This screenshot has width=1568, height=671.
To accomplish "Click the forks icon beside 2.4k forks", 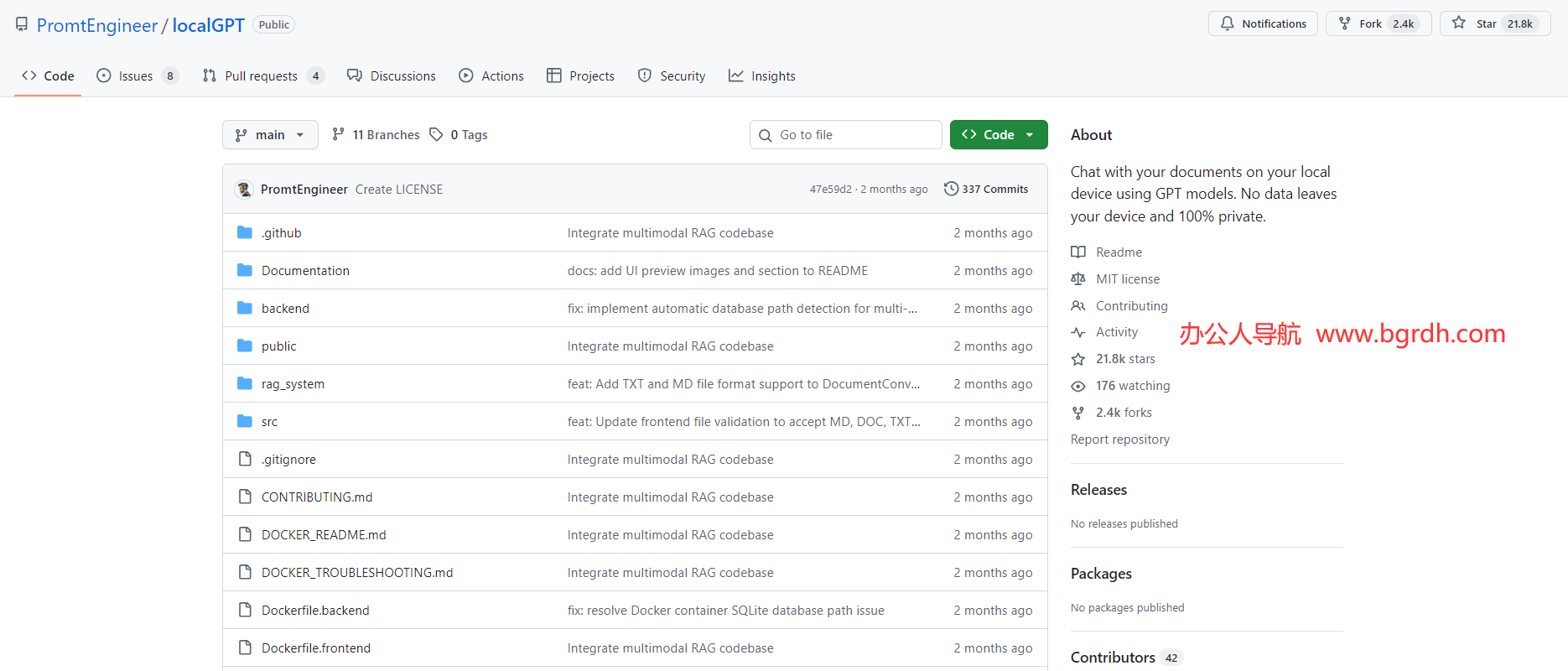I will (1078, 413).
